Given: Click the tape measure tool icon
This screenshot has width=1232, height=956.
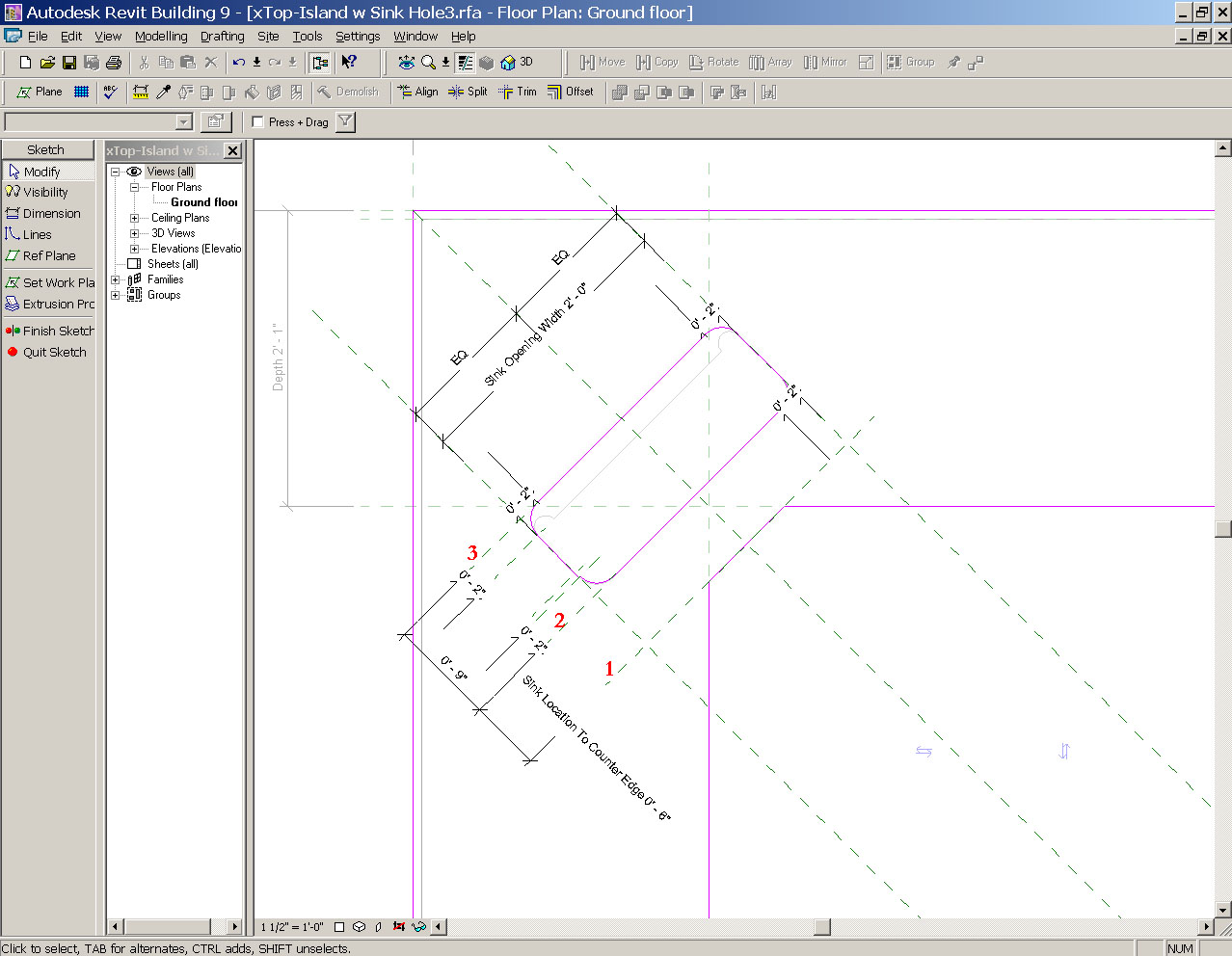Looking at the screenshot, I should point(141,93).
